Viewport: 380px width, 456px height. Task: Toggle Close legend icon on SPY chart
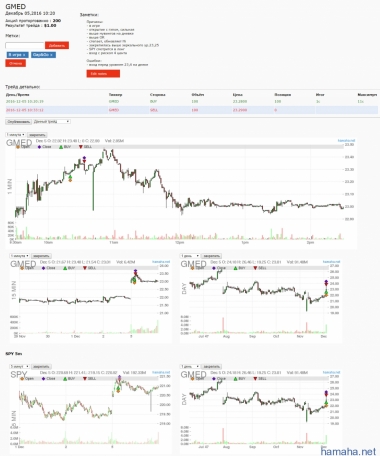(43, 379)
